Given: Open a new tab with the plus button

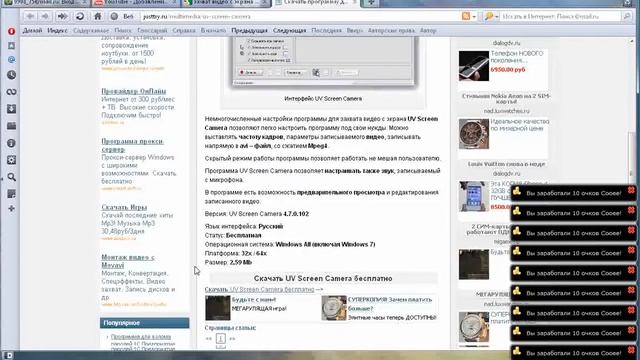Looking at the screenshot, I should [371, 3].
